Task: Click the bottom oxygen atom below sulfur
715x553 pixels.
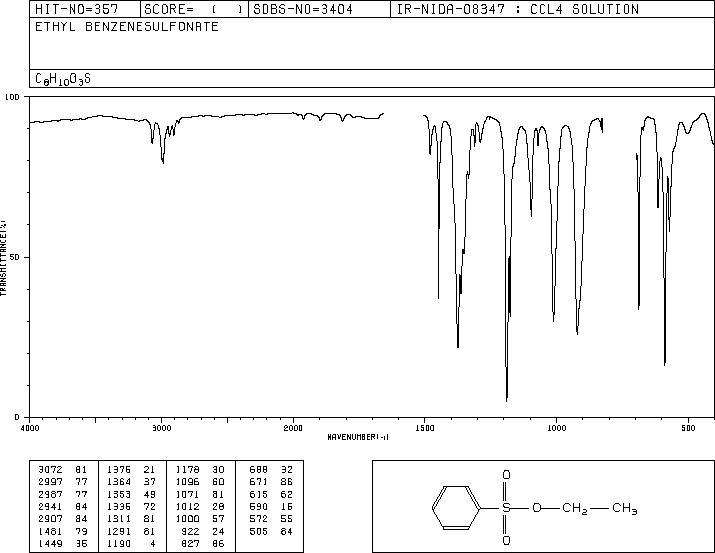Action: coord(506,541)
